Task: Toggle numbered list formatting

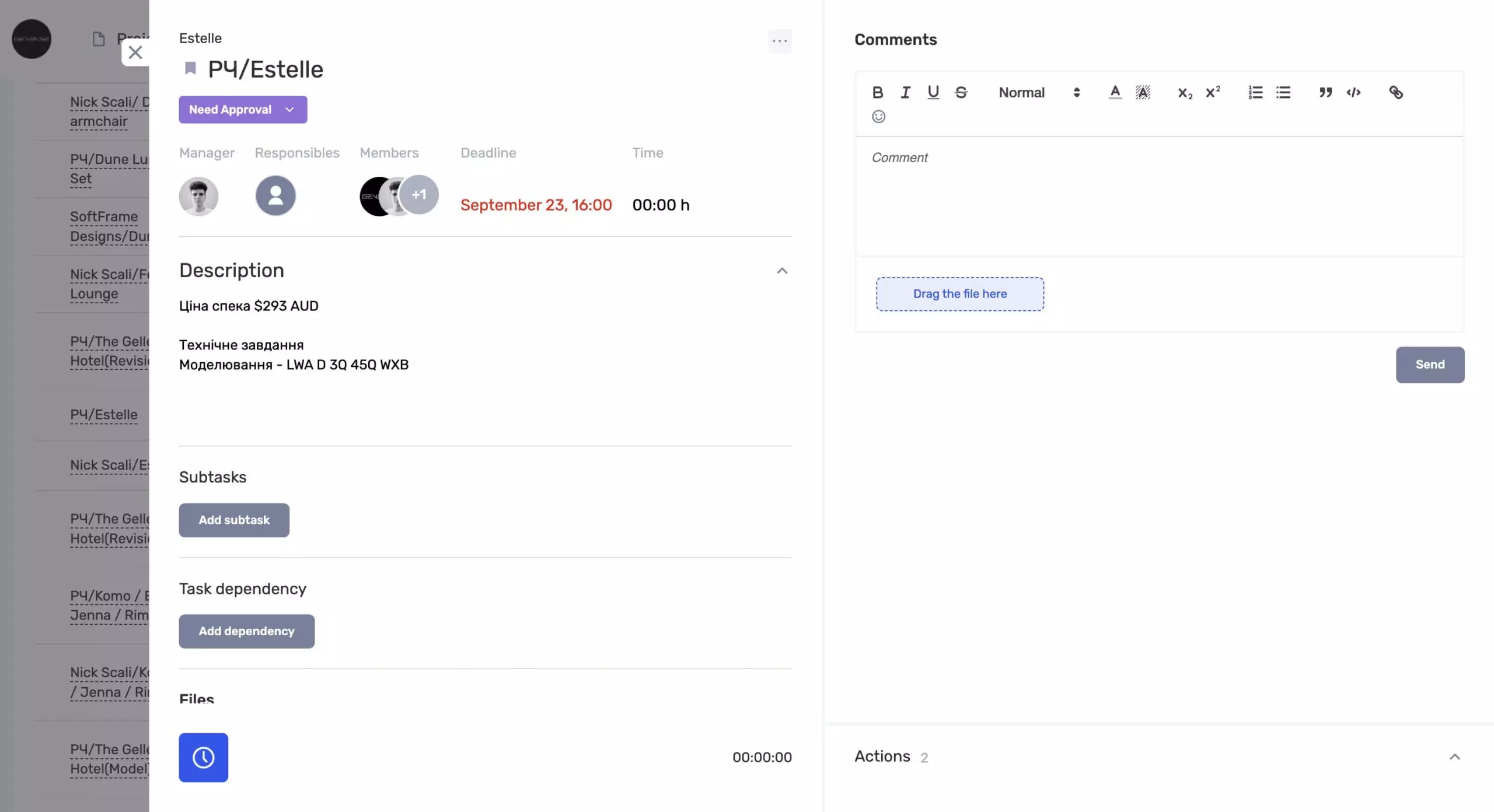Action: (1255, 92)
